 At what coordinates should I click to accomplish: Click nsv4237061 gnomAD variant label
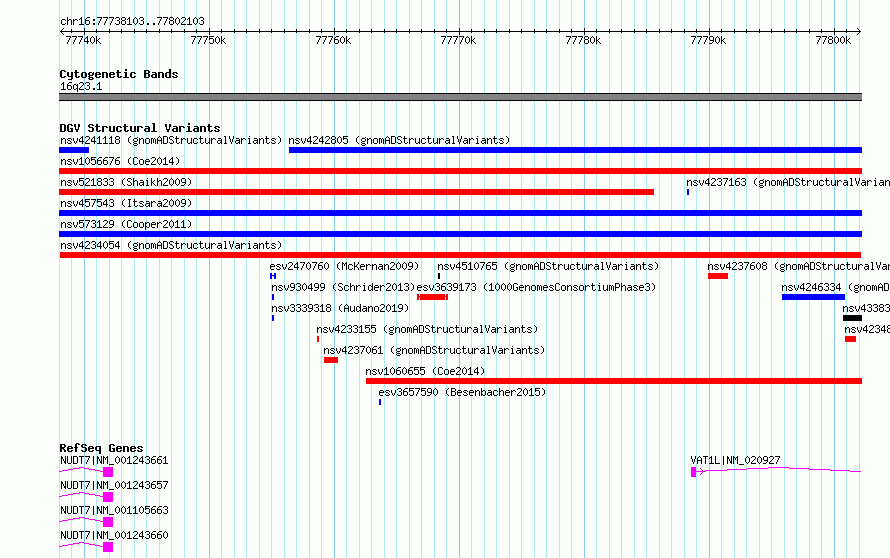tap(434, 350)
